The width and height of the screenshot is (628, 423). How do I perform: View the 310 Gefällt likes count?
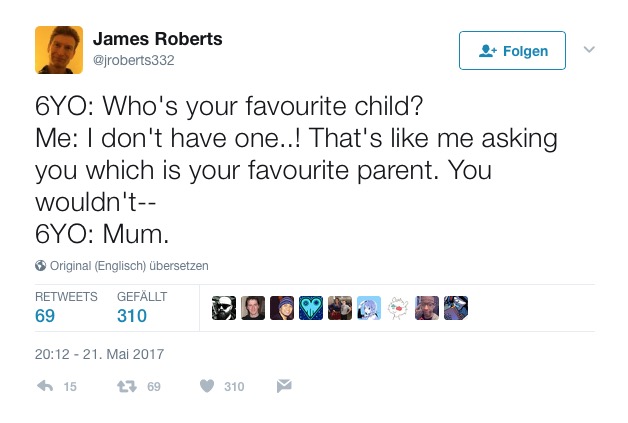pyautogui.click(x=131, y=316)
